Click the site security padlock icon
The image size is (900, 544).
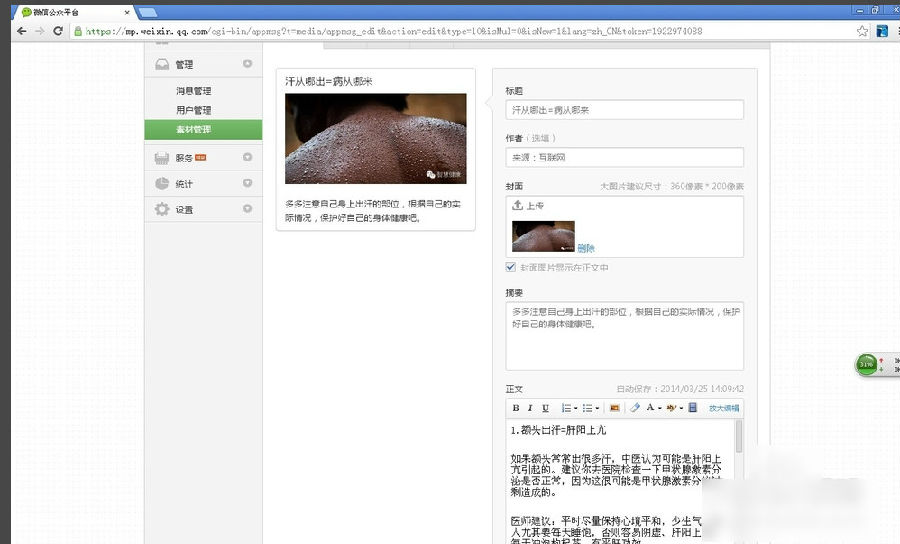click(x=78, y=31)
